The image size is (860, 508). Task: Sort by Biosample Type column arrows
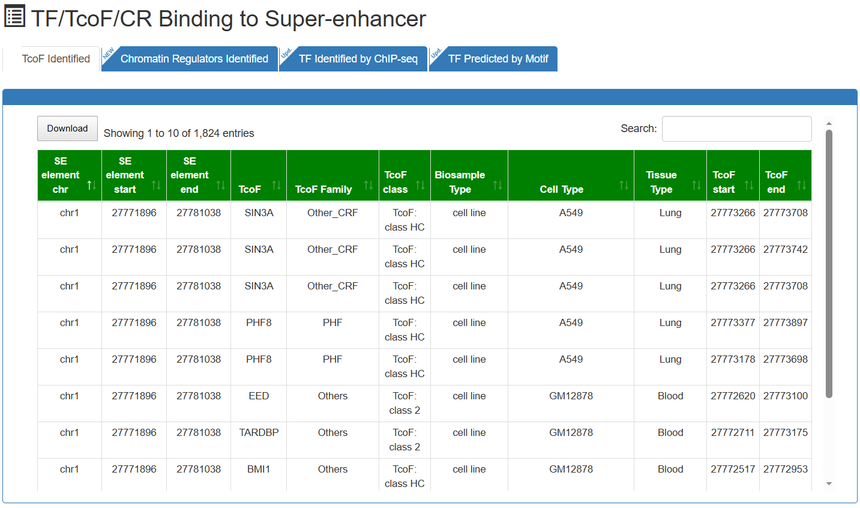coord(497,185)
